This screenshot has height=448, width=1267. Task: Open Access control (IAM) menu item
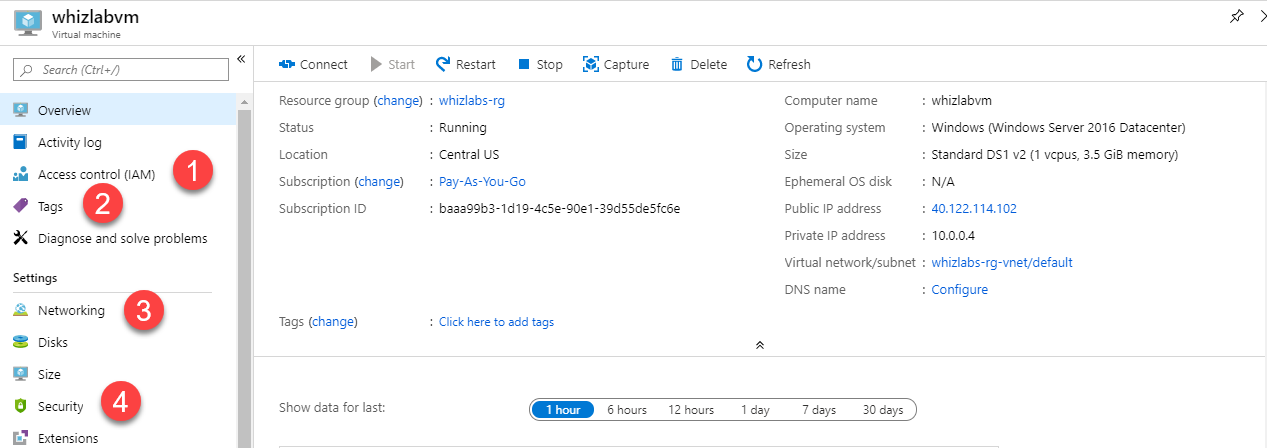click(x=119, y=174)
